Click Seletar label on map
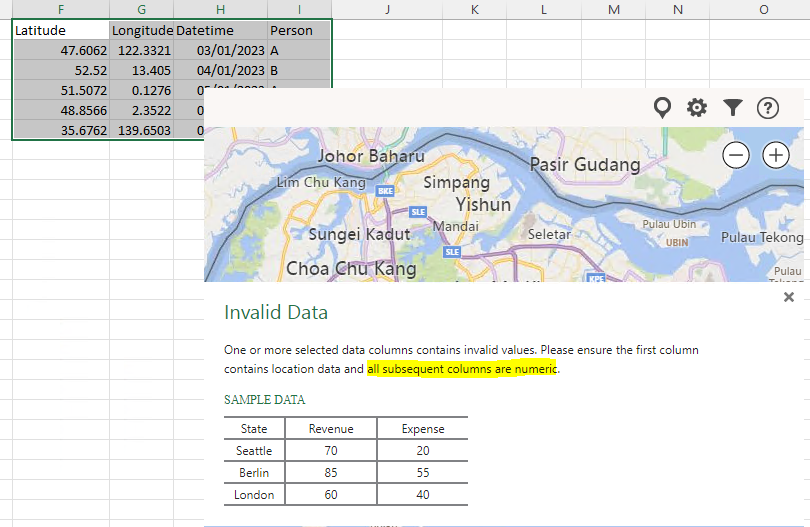810x527 pixels. [x=549, y=235]
